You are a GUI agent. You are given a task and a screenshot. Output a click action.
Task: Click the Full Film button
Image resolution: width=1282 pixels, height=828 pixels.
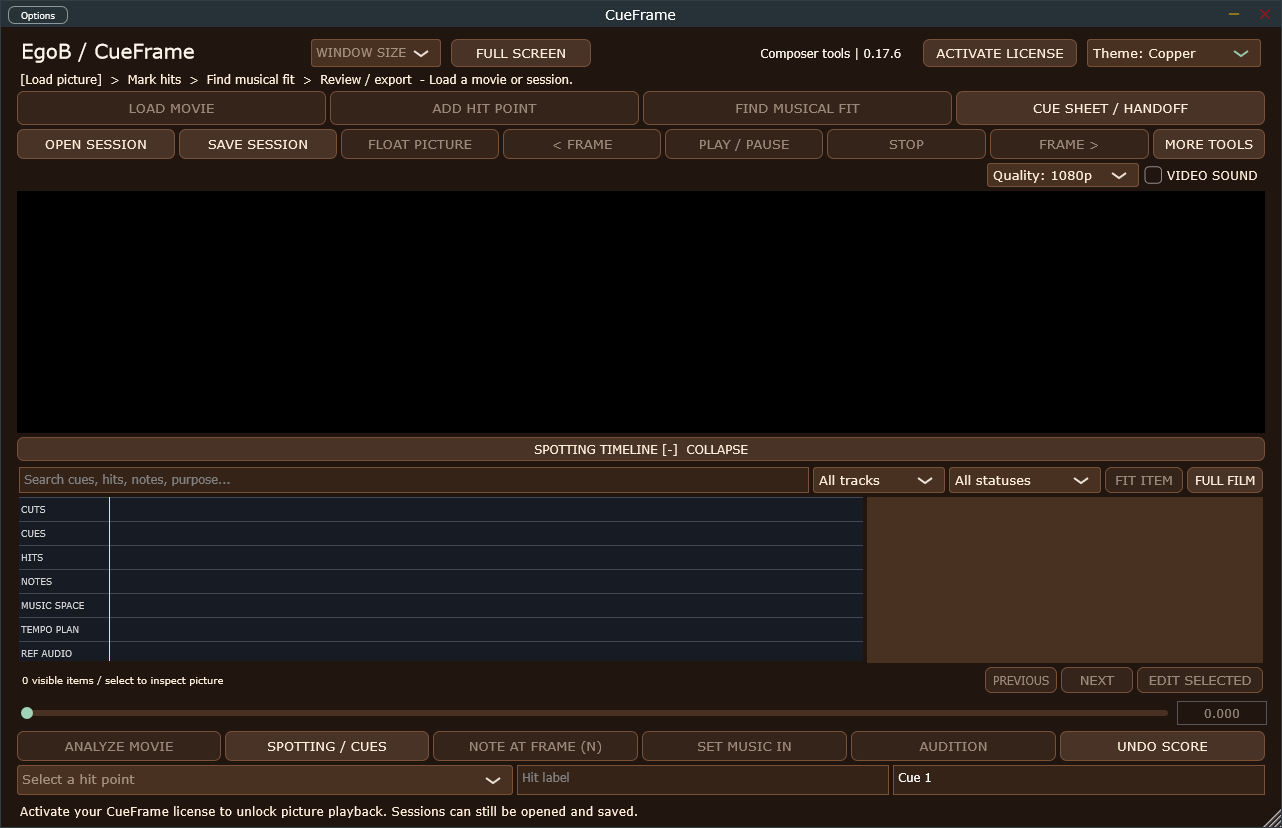pos(1225,480)
